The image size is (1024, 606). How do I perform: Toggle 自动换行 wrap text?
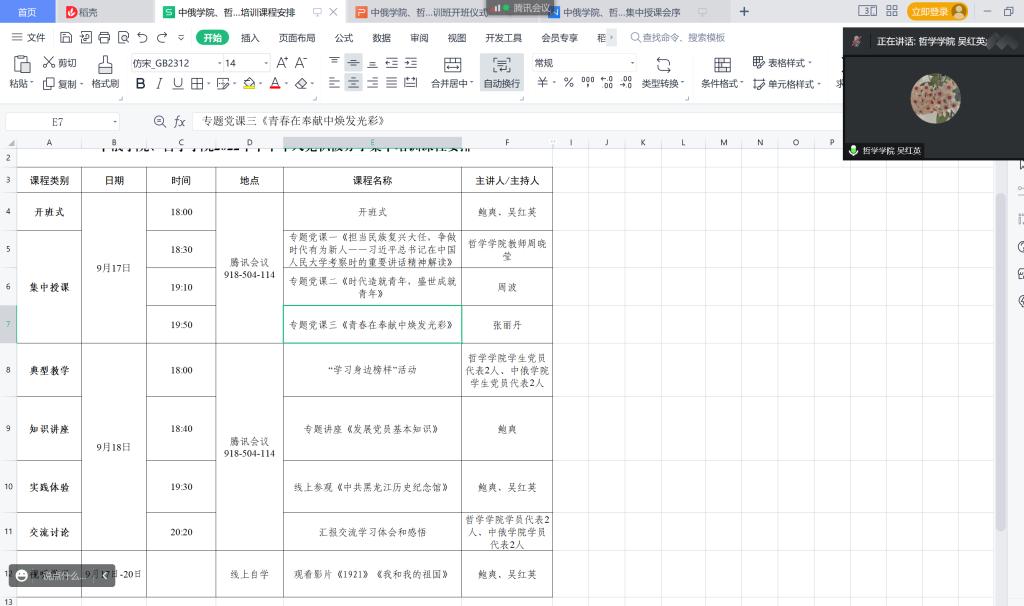502,72
